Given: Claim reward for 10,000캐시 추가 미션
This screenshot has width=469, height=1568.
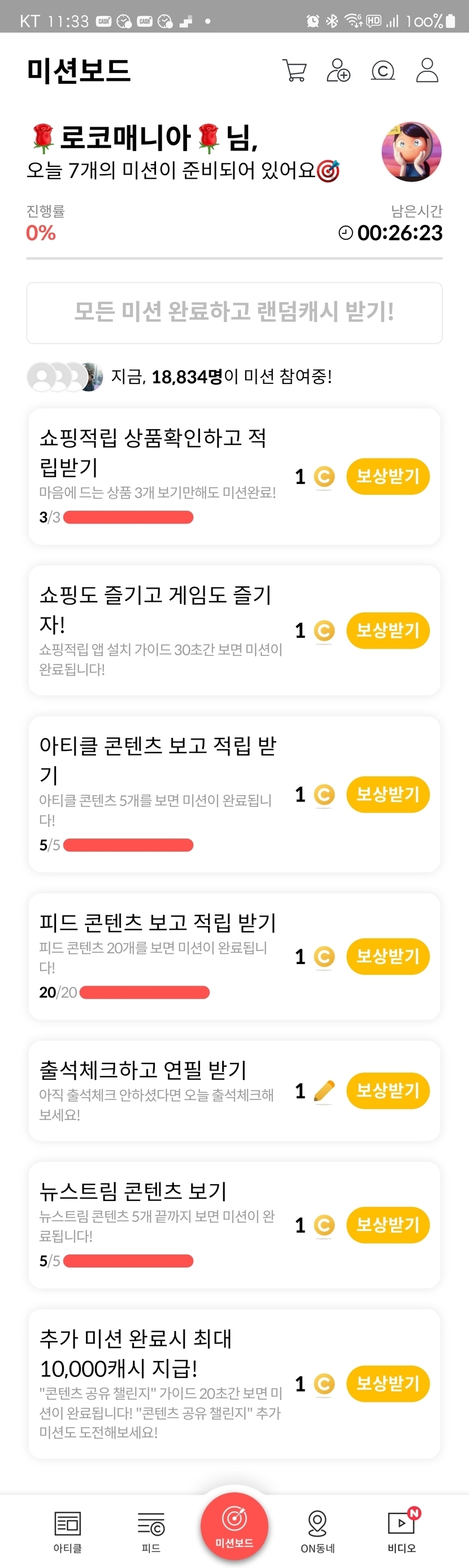Looking at the screenshot, I should [x=388, y=1384].
